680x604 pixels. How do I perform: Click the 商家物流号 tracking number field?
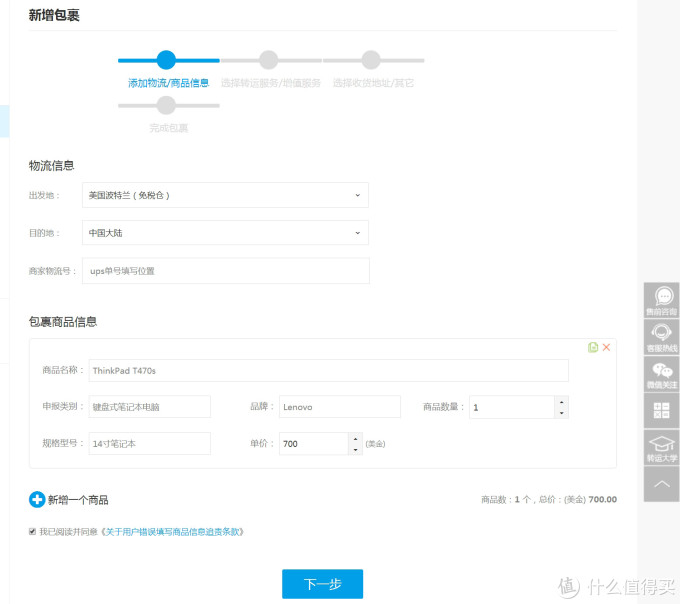[225, 271]
